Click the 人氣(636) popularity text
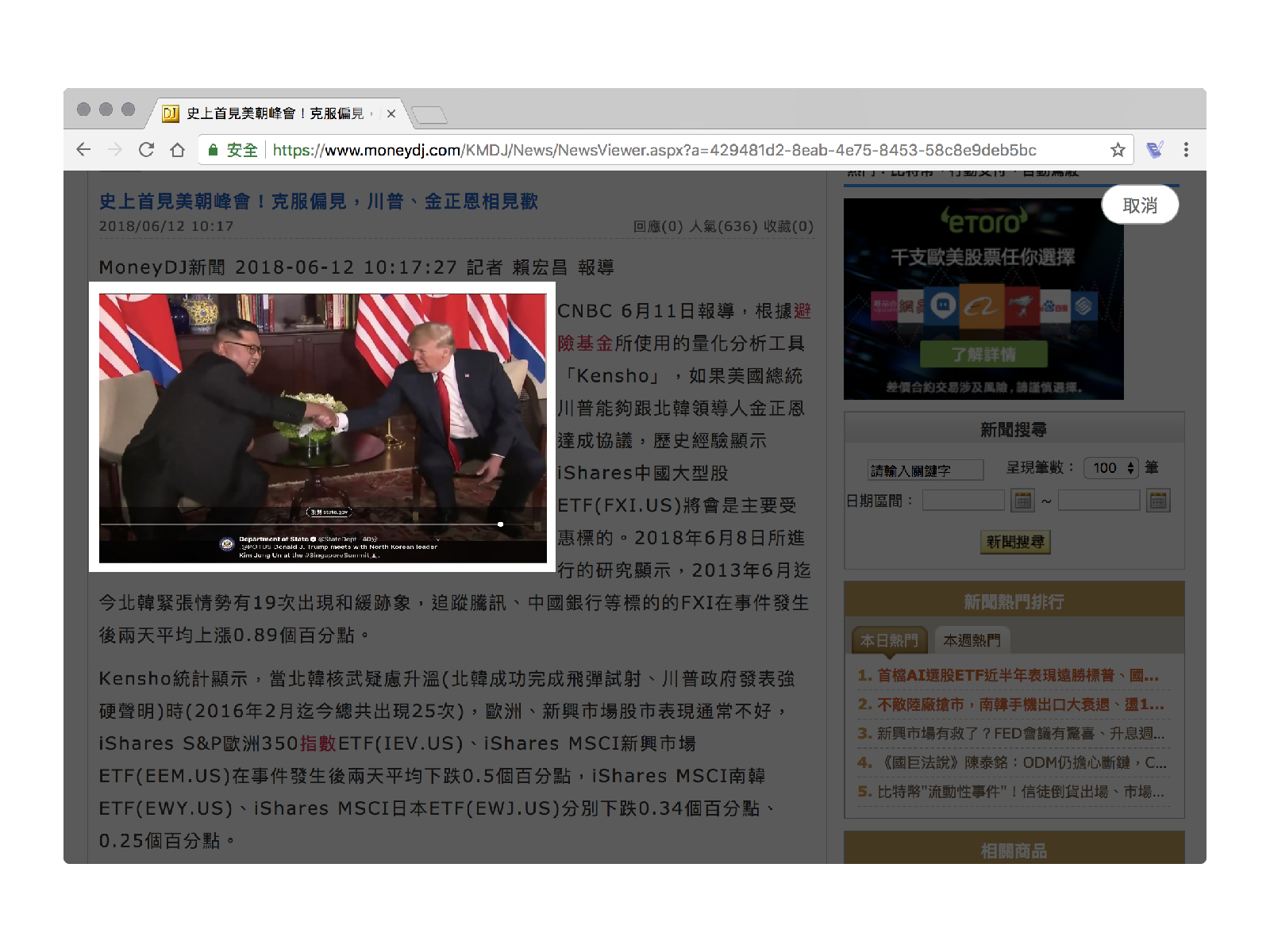Screen dimensions: 1270x952 point(723,226)
